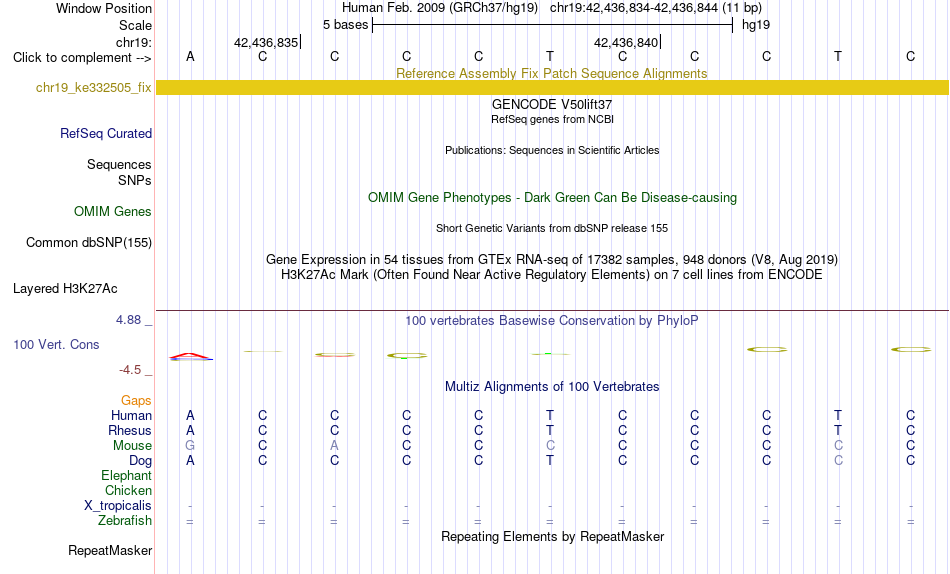Image resolution: width=950 pixels, height=574 pixels.
Task: Click 'Reference Assembly Fix Patch Sequence Alignments' title
Action: click(x=552, y=73)
